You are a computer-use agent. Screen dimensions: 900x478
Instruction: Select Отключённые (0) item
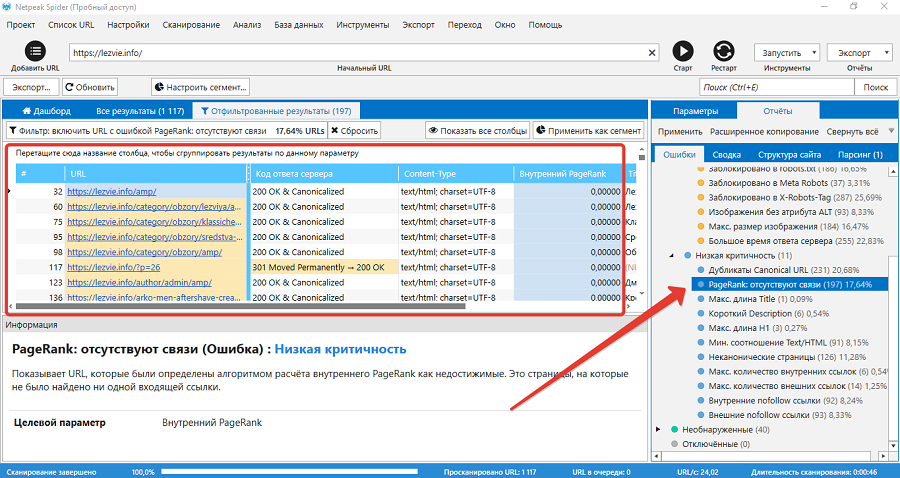[x=716, y=444]
